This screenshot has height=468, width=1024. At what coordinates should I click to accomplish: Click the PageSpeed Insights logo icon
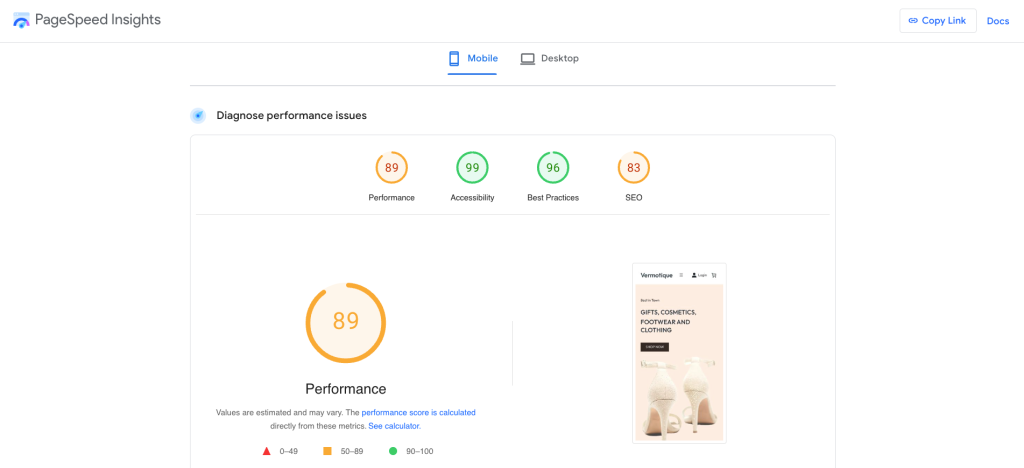click(20, 21)
